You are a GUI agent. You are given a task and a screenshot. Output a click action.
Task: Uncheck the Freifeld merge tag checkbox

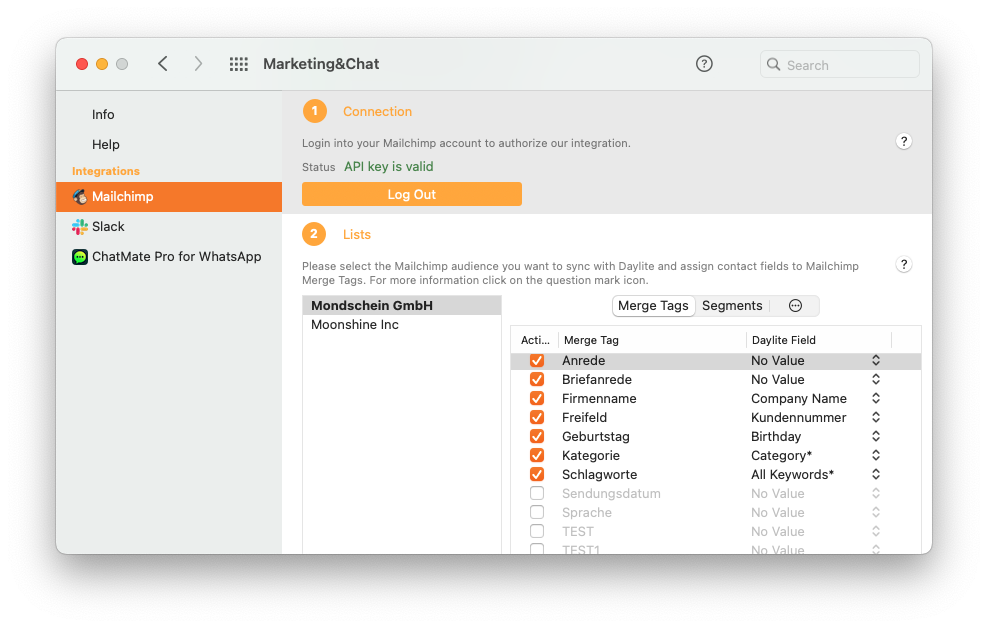coord(537,417)
